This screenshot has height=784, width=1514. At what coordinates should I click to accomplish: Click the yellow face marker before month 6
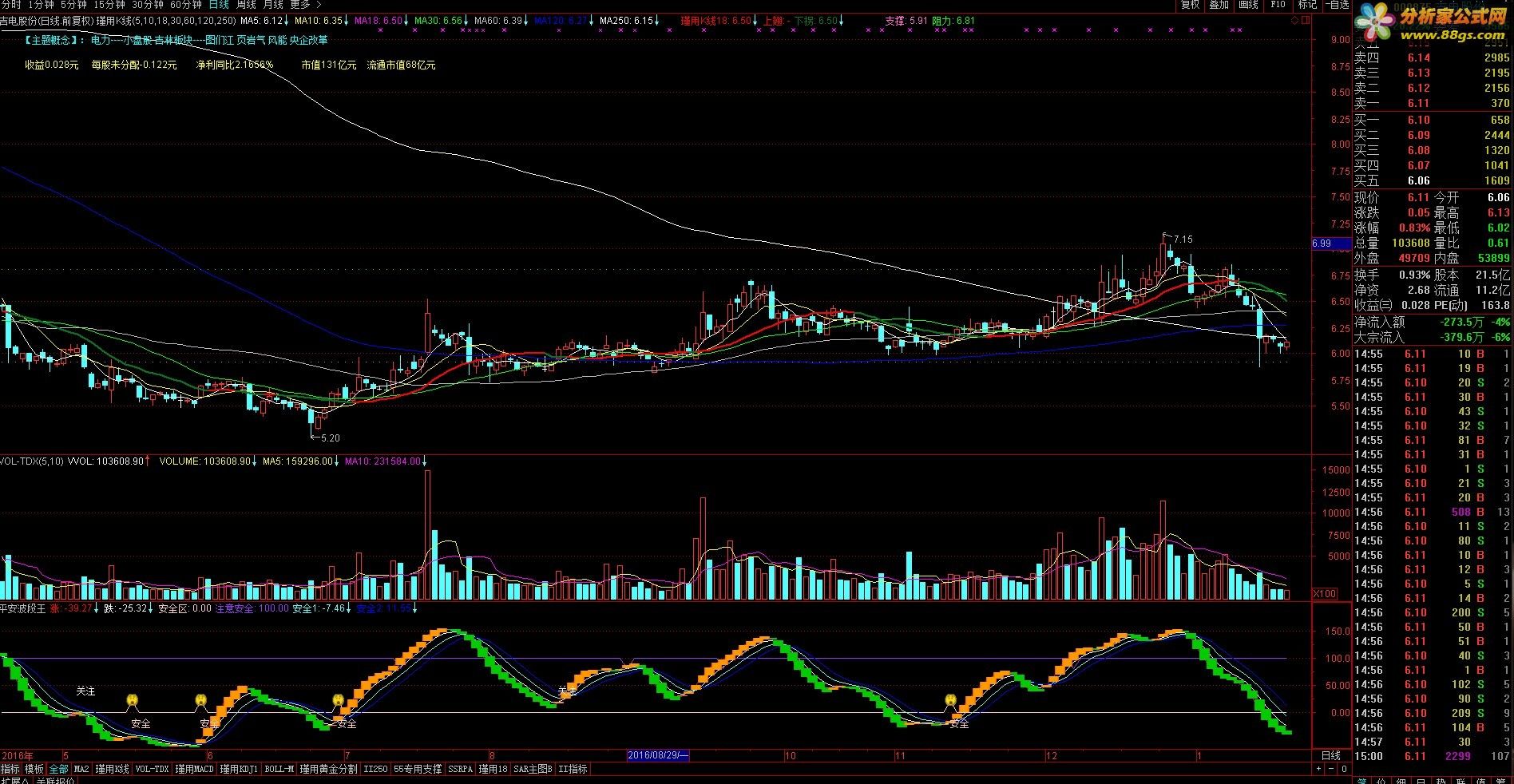click(x=200, y=701)
